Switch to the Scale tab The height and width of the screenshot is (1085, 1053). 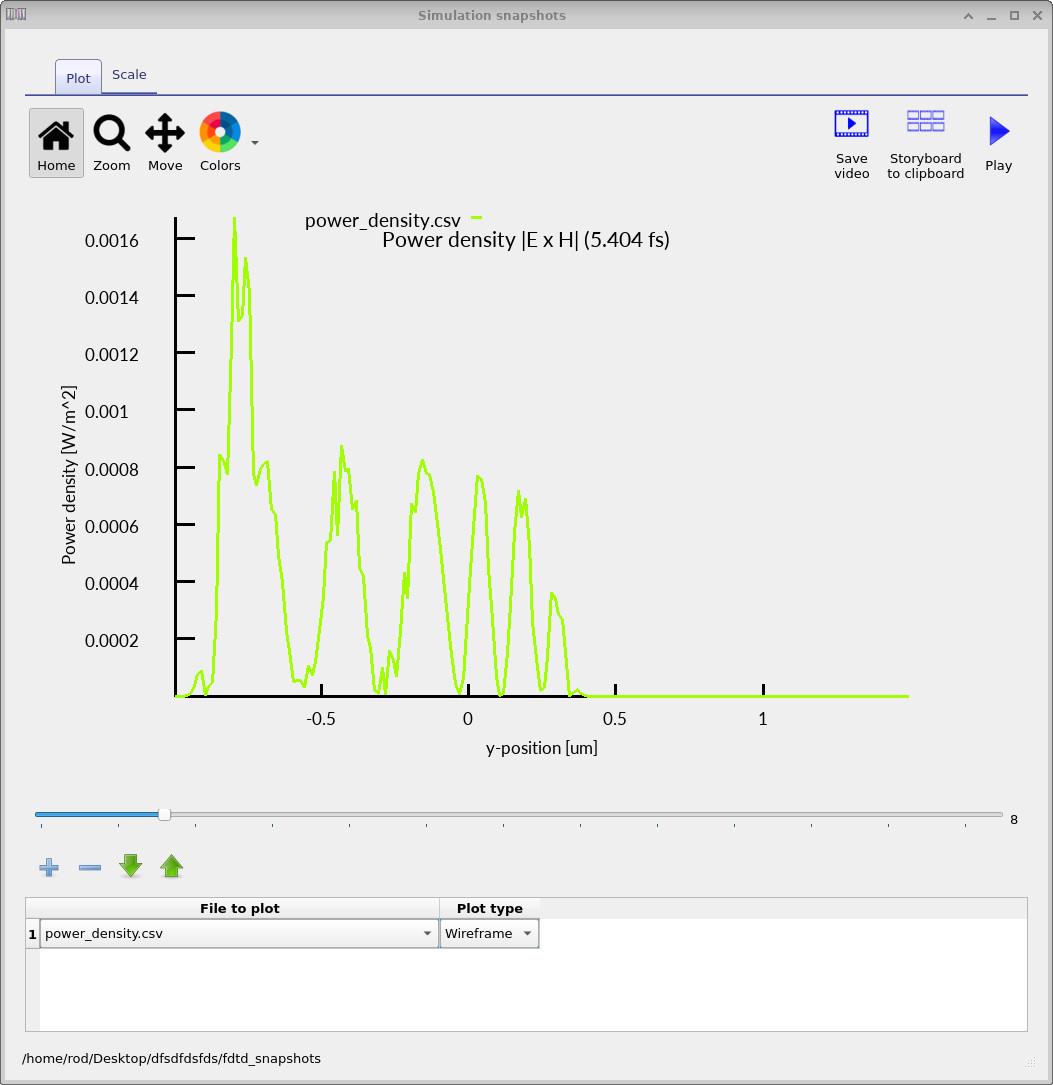129,75
